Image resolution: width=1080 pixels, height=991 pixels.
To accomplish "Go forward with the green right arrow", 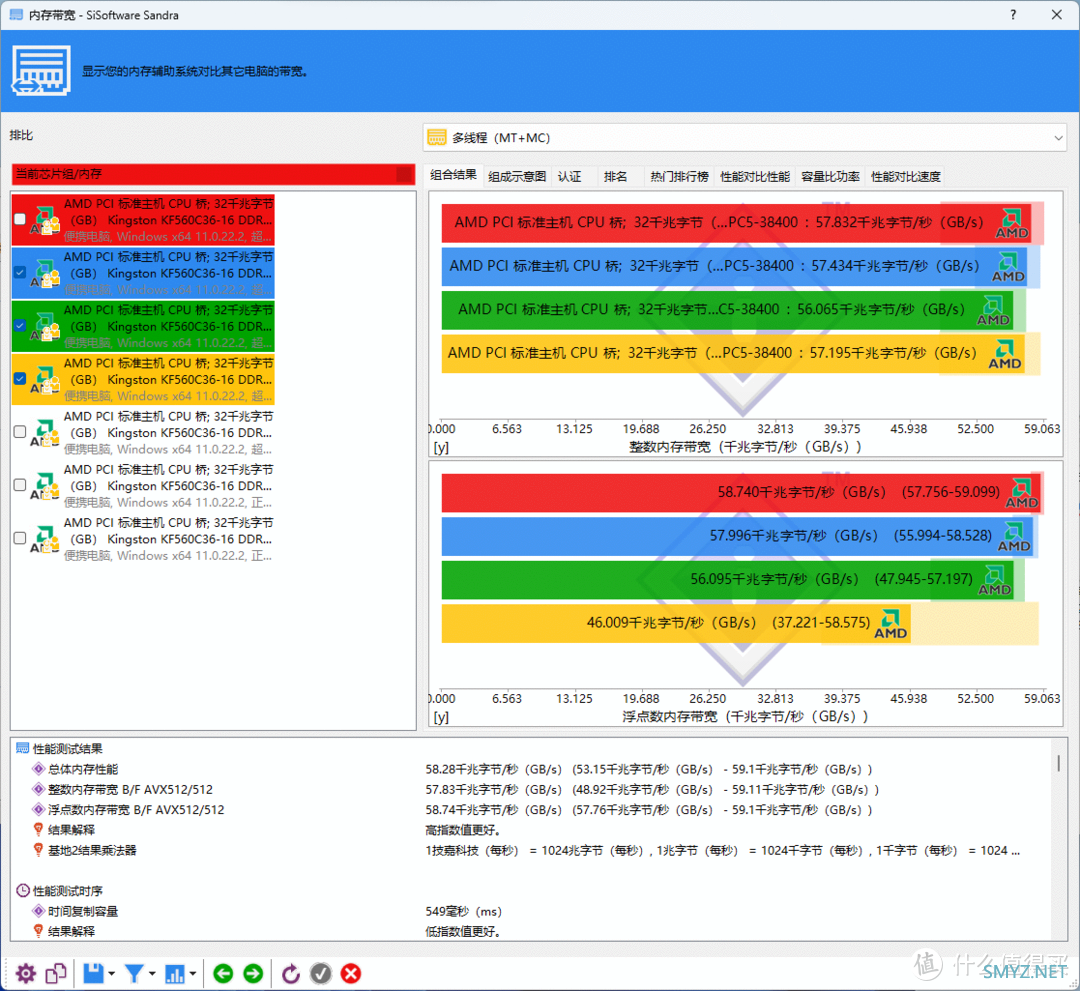I will point(253,973).
